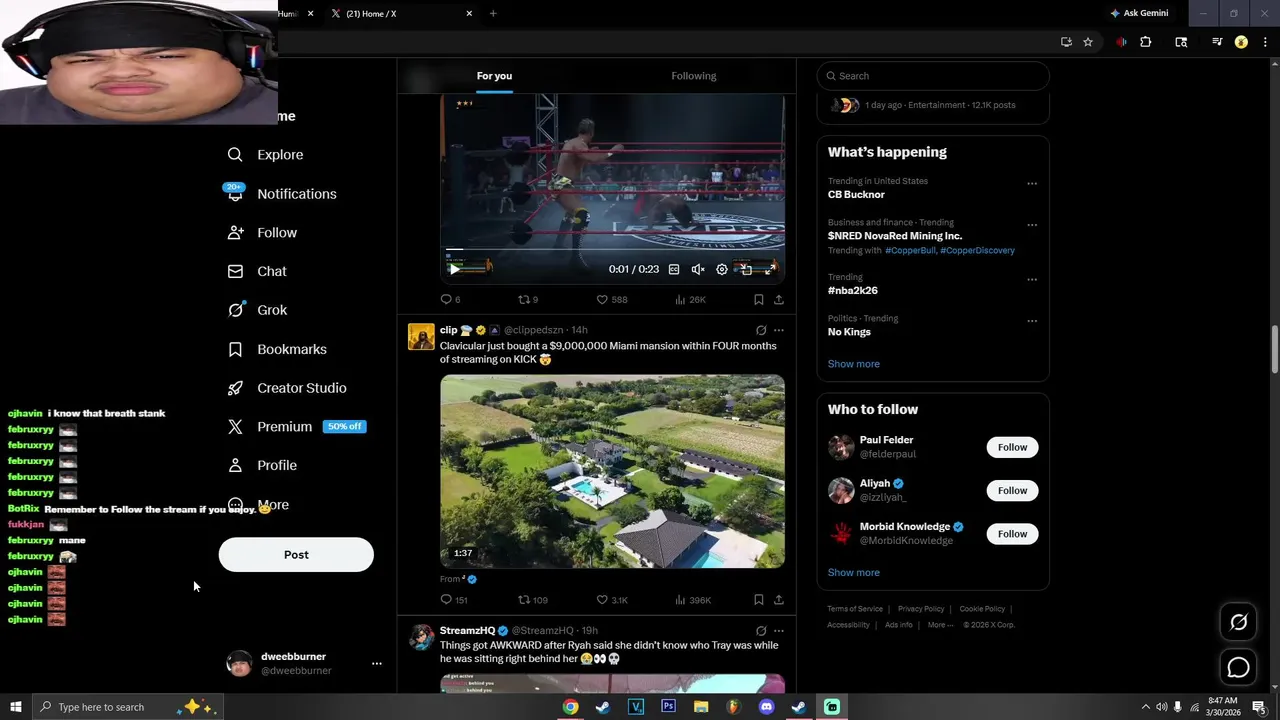The image size is (1280, 720).
Task: Show more in Who to follow
Action: [854, 573]
